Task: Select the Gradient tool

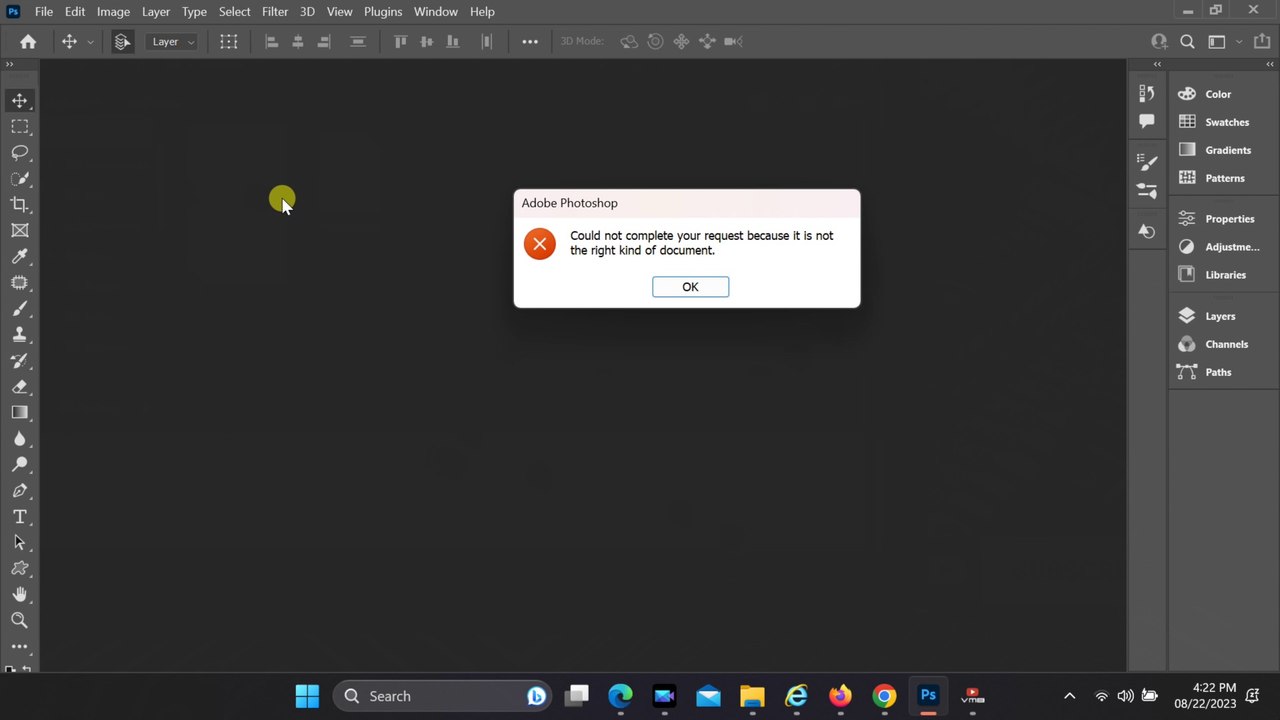Action: pos(19,412)
